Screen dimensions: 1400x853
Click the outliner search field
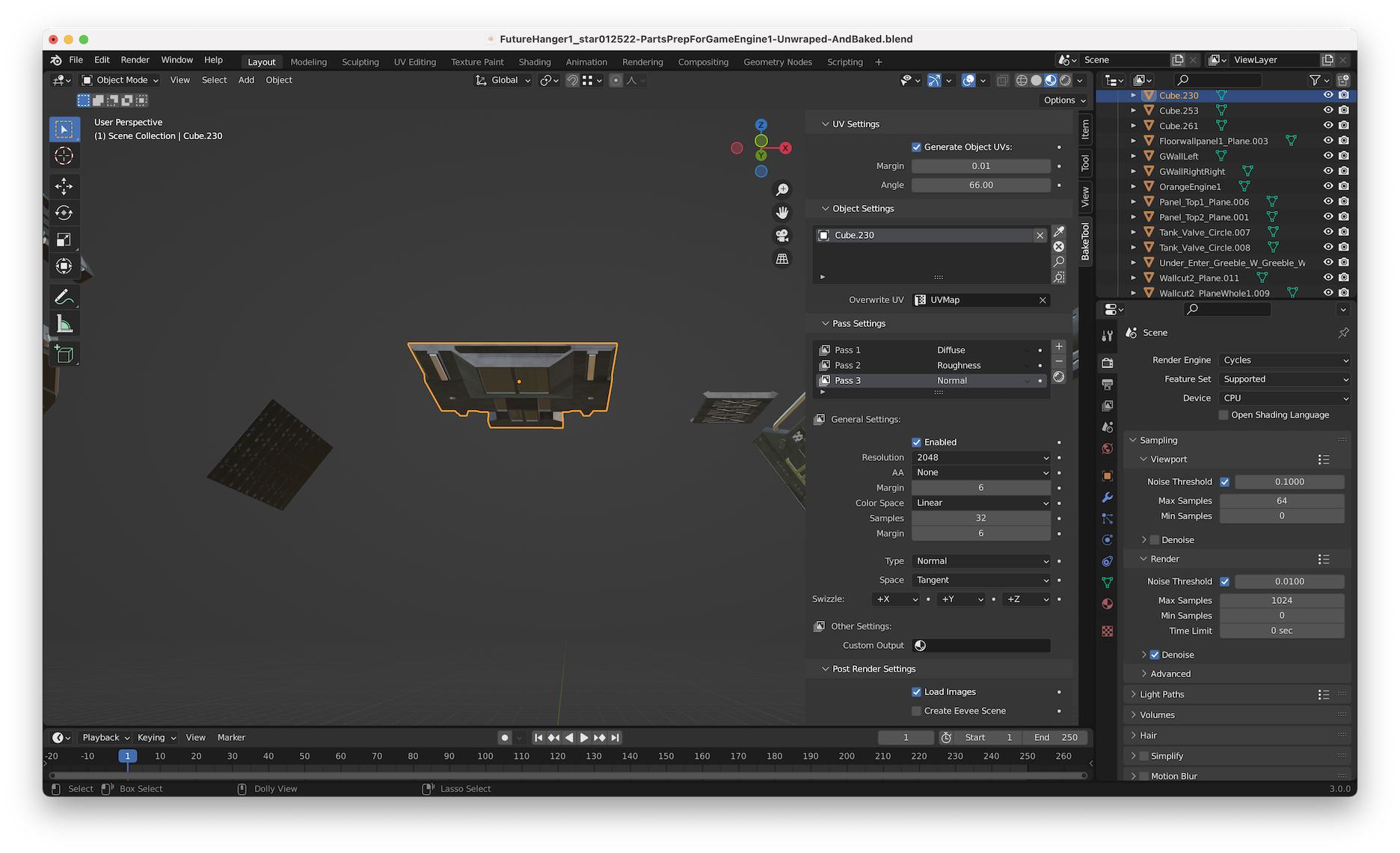(1218, 80)
